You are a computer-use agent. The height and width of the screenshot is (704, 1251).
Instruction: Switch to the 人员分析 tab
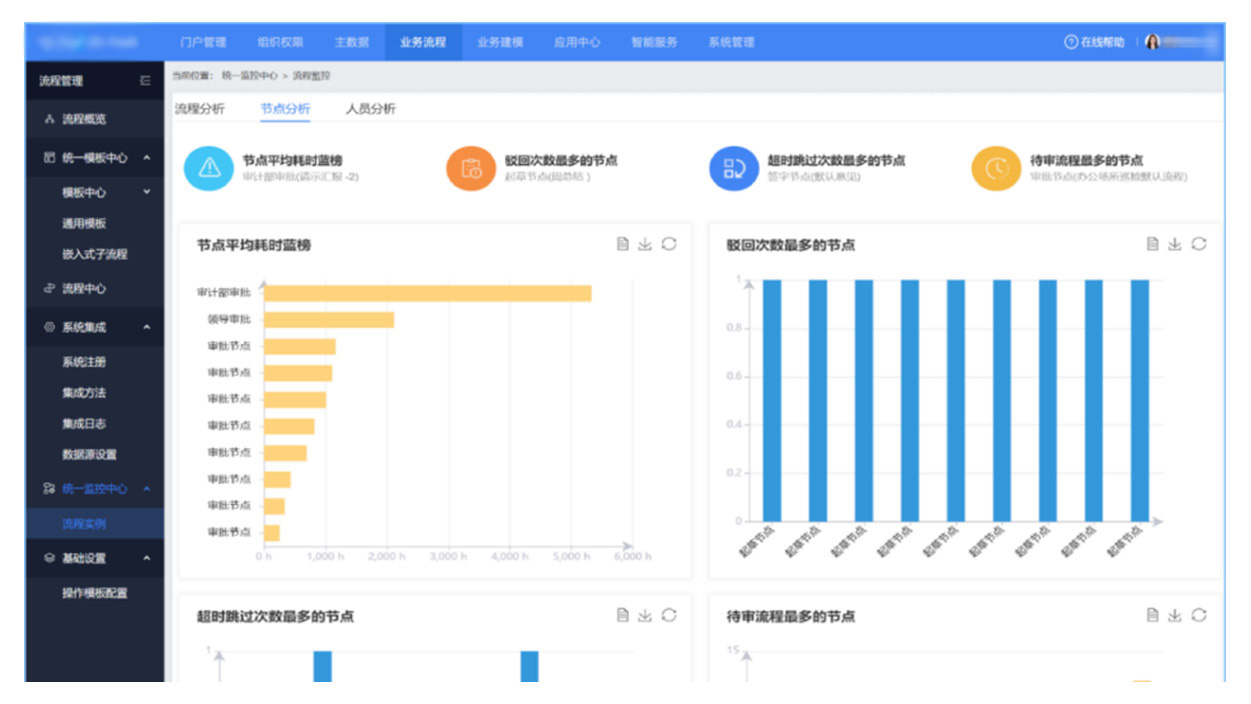pos(370,109)
